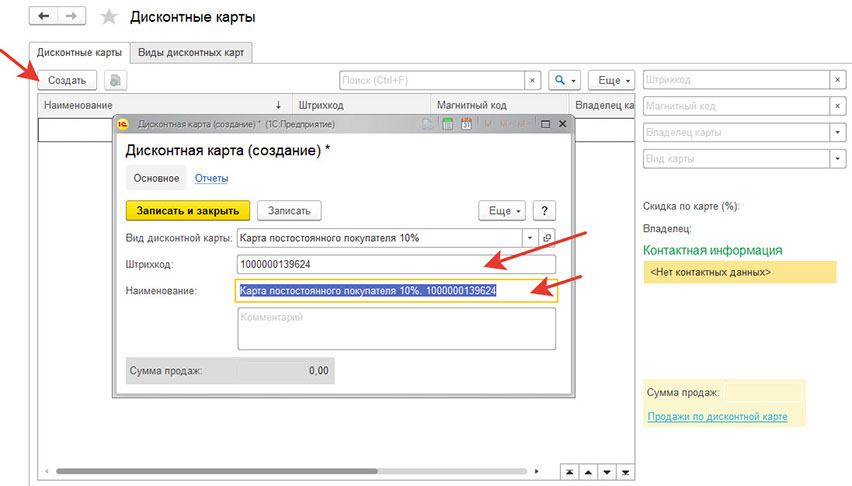Click the copy icon next to Создать

coord(115,80)
